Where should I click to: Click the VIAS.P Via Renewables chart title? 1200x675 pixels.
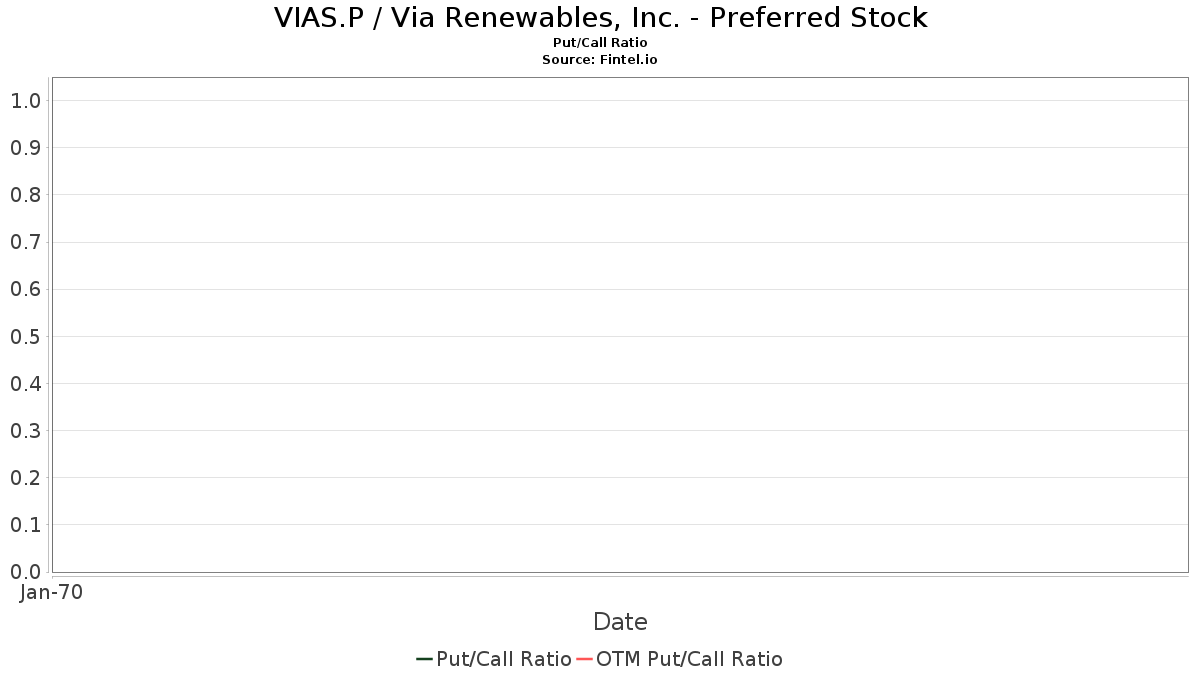600,18
